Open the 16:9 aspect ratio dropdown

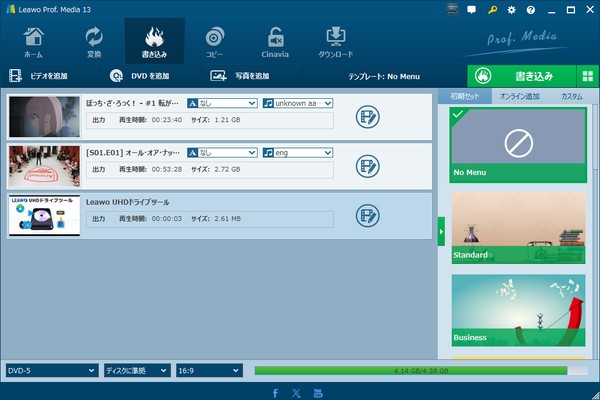coord(209,371)
